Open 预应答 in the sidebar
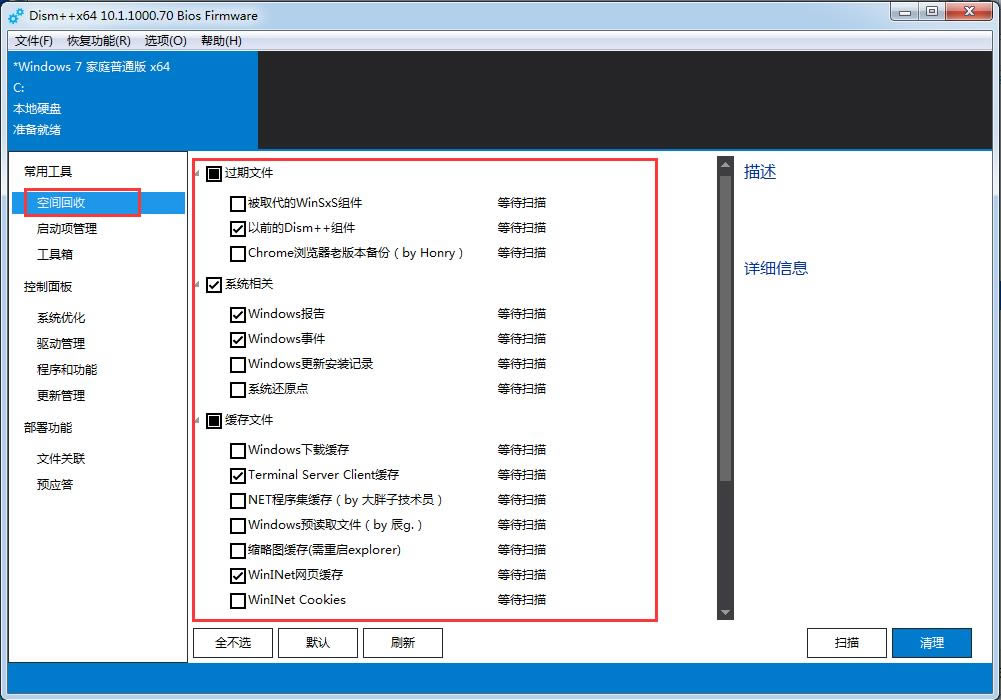 (55, 484)
